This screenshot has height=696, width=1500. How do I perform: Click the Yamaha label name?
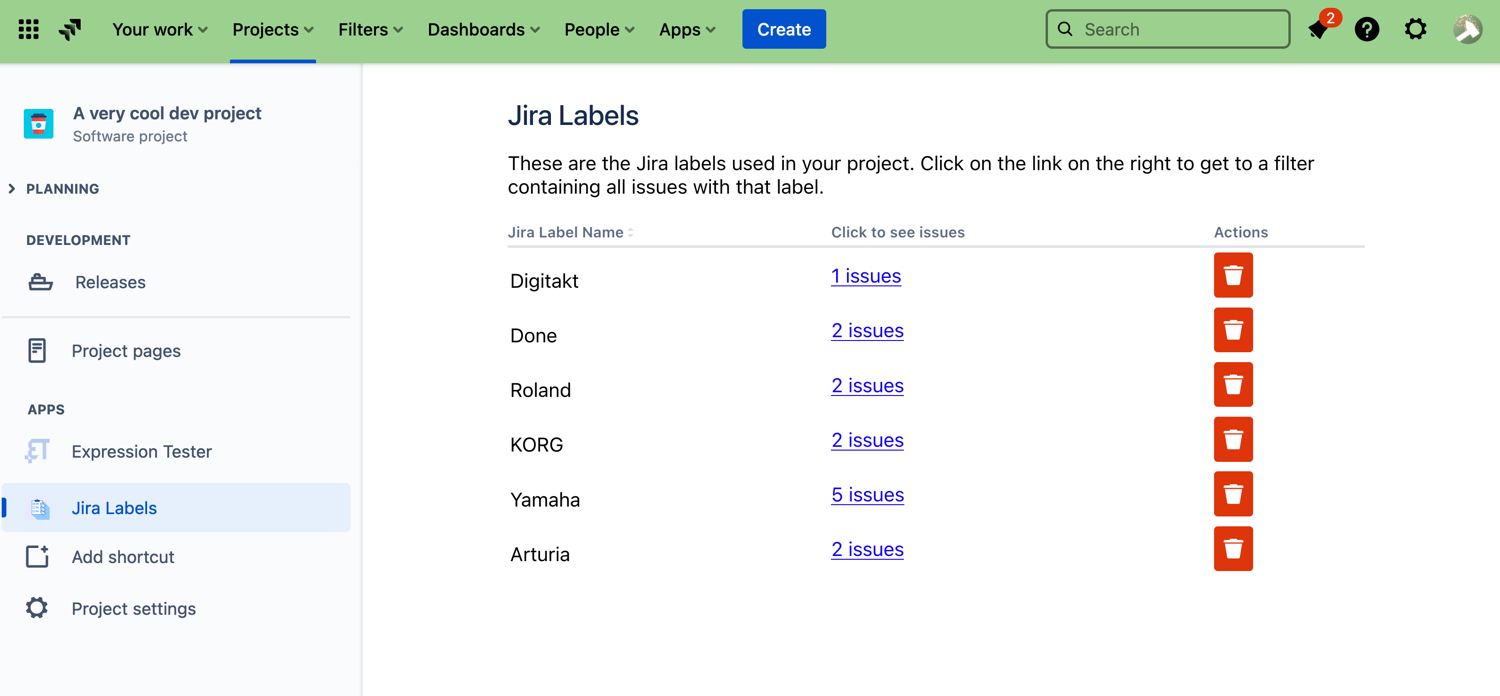545,500
